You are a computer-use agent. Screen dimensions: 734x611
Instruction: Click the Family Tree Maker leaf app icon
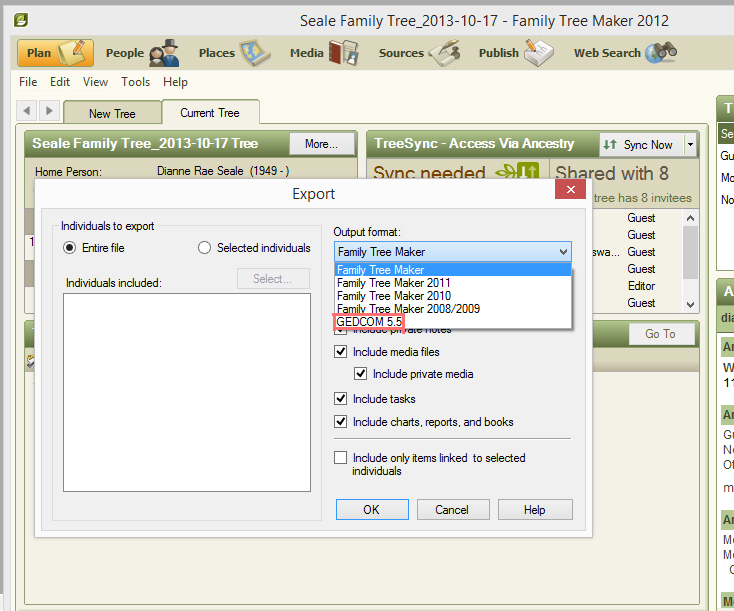(21, 20)
